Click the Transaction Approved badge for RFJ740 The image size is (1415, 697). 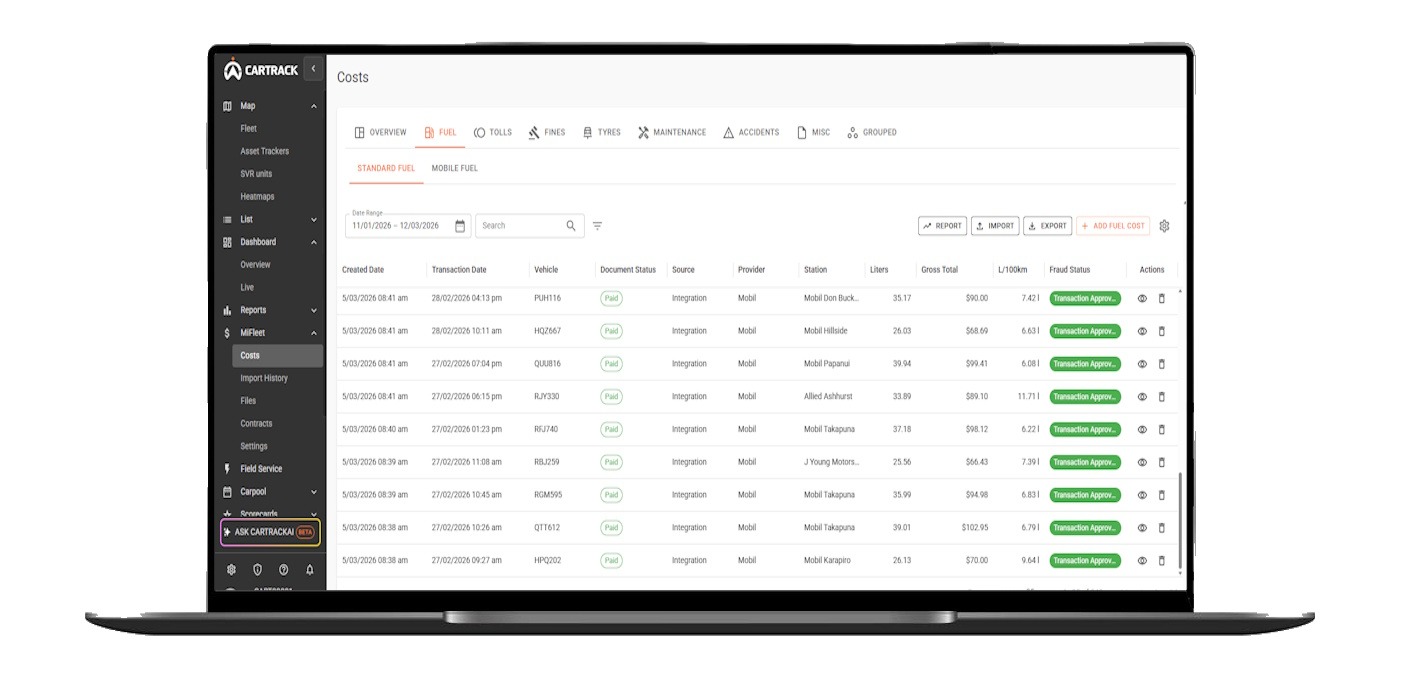[x=1083, y=429]
